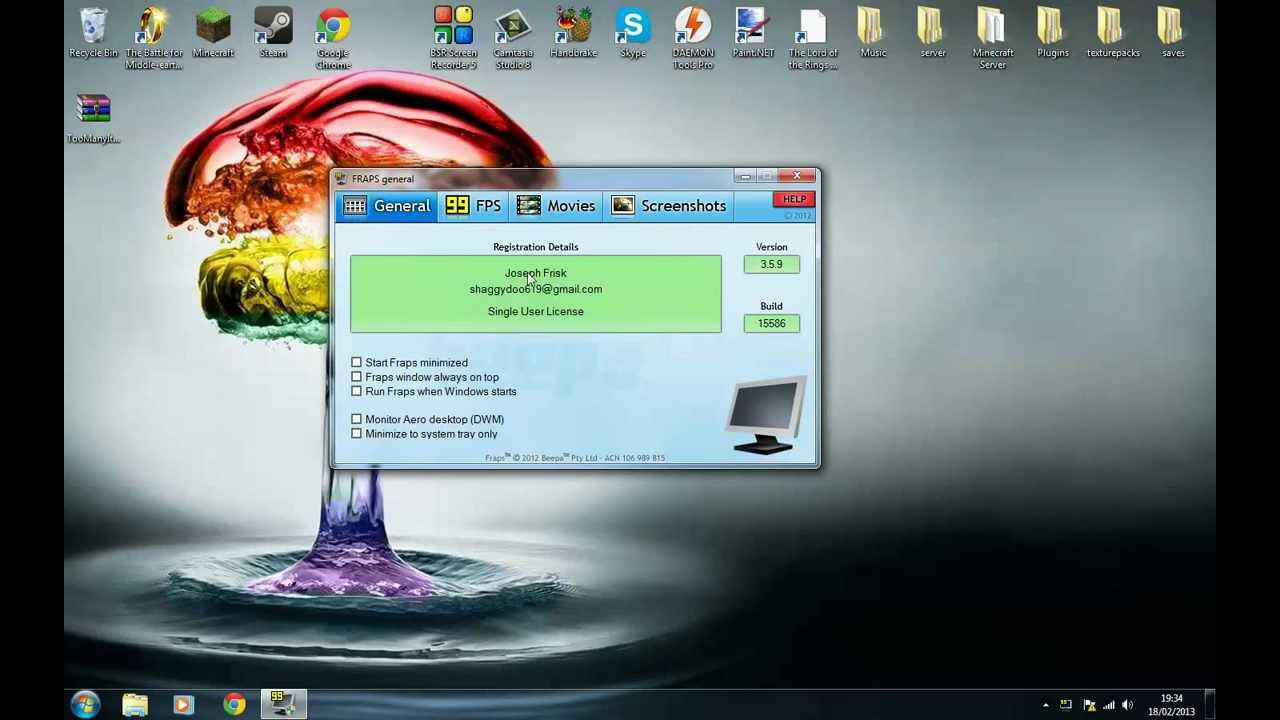Select the TooManyItems archive icon

click(93, 118)
